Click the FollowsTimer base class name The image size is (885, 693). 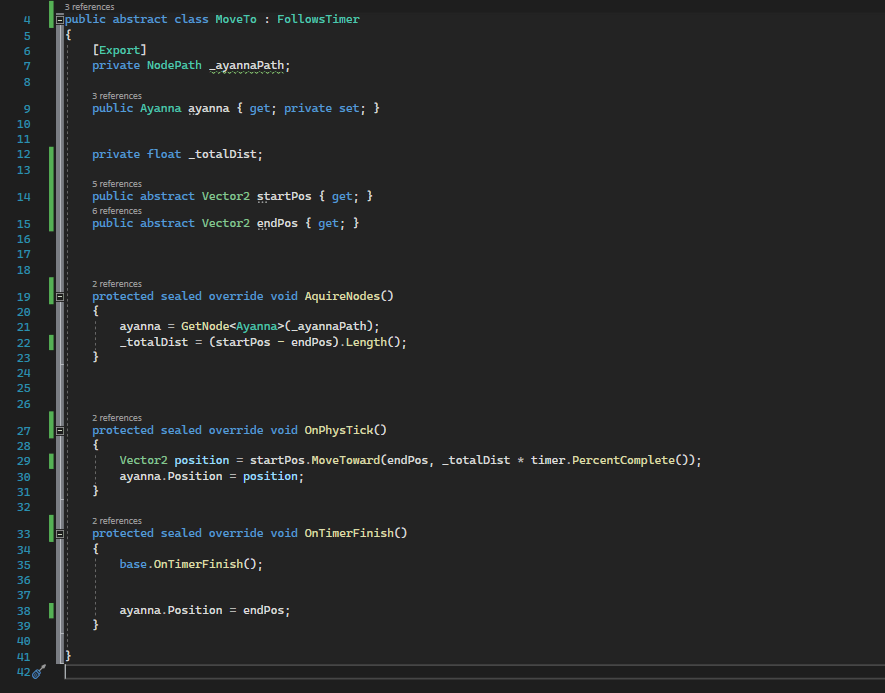tap(318, 19)
